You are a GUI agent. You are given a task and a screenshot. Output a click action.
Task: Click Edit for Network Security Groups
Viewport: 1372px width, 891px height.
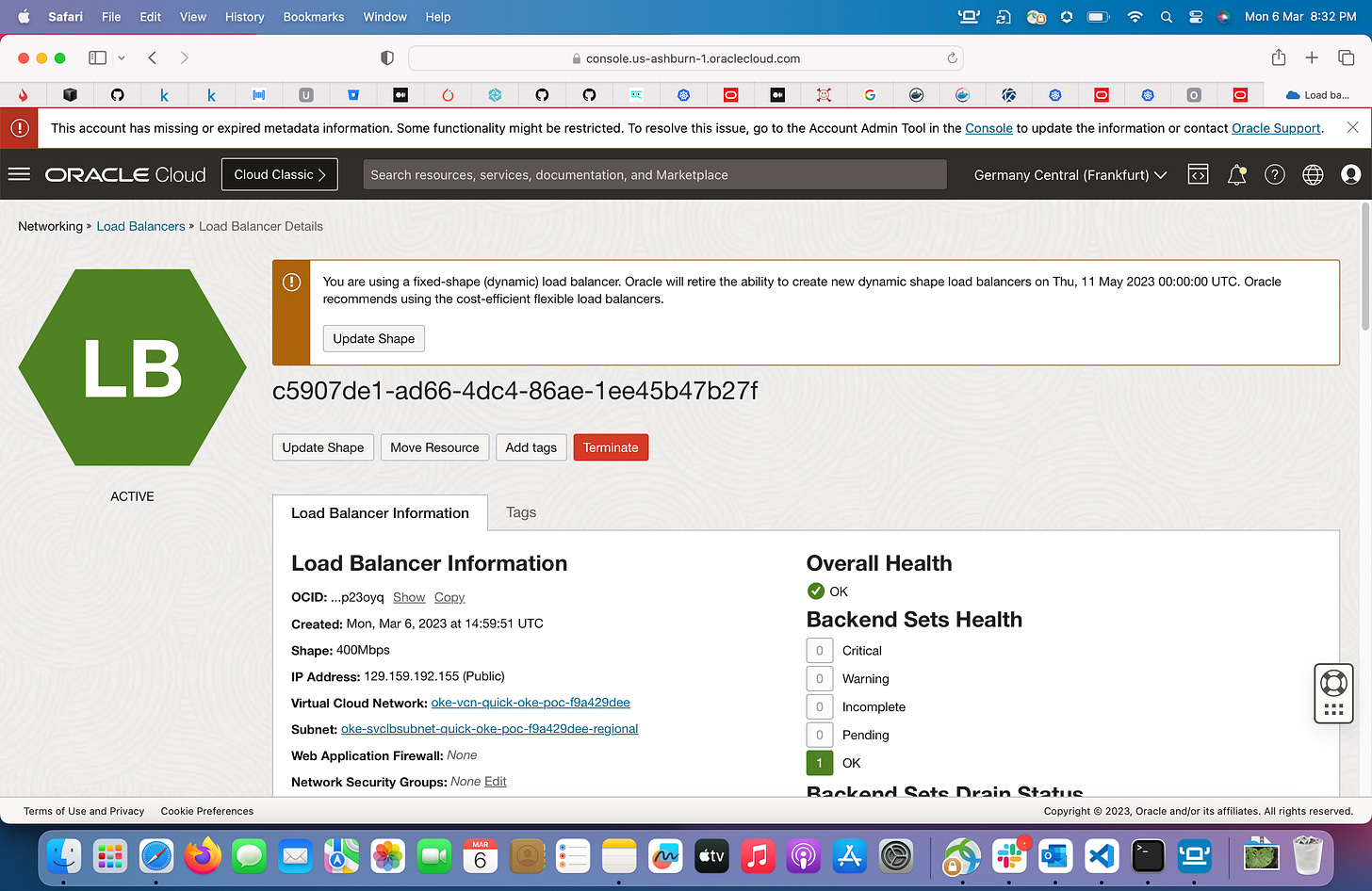coord(496,782)
